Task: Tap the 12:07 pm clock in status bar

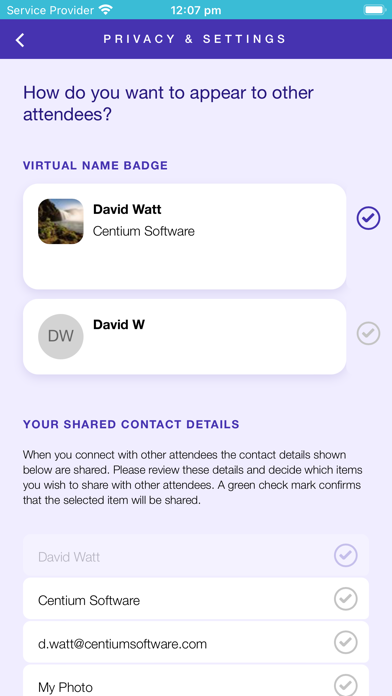Action: [x=196, y=10]
